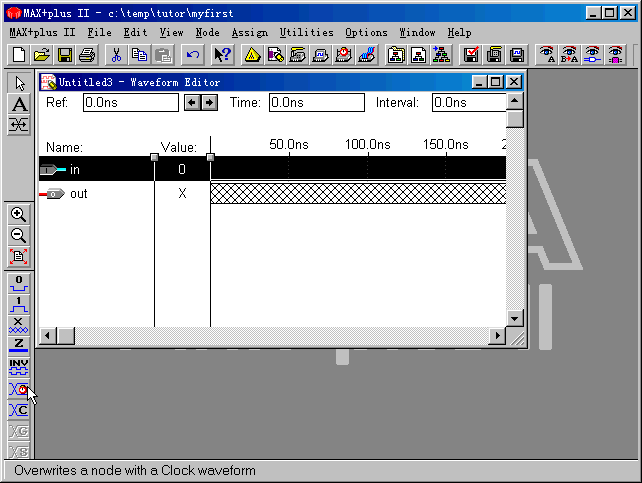Open the Utilities menu
The width and height of the screenshot is (642, 483).
(x=306, y=32)
